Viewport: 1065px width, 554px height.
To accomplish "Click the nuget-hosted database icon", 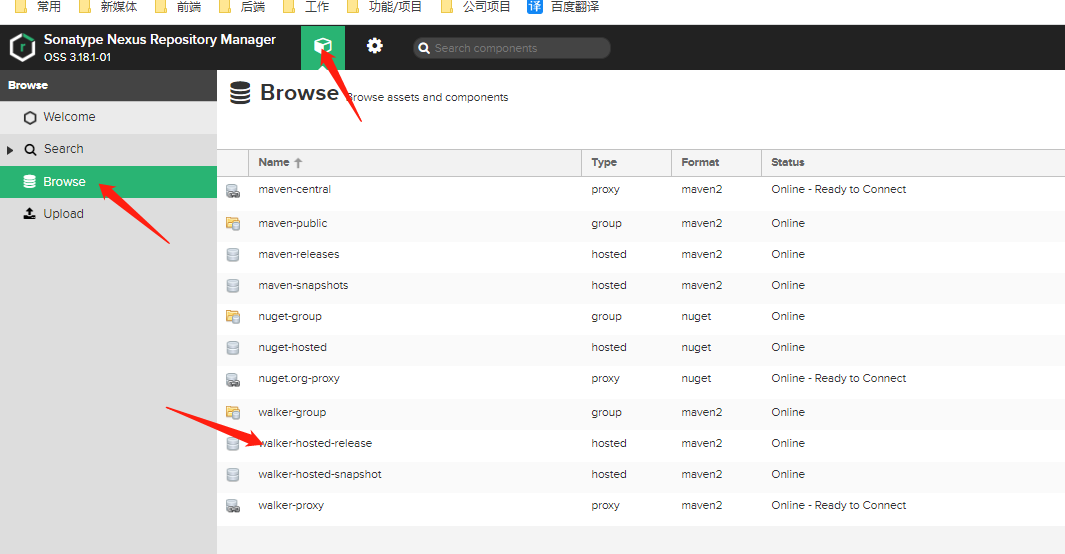I will [x=233, y=348].
